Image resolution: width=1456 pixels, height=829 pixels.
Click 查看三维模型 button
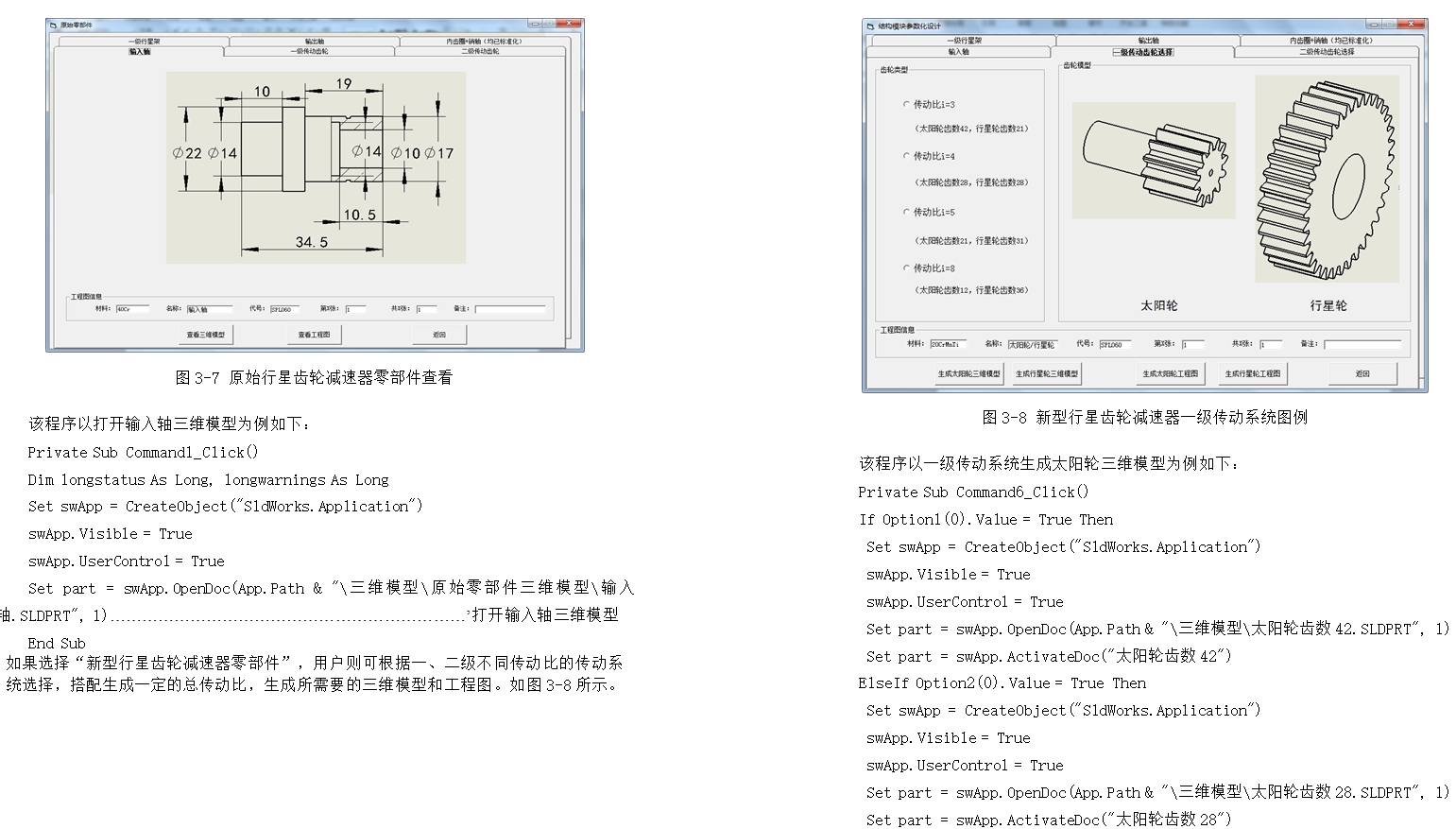205,335
